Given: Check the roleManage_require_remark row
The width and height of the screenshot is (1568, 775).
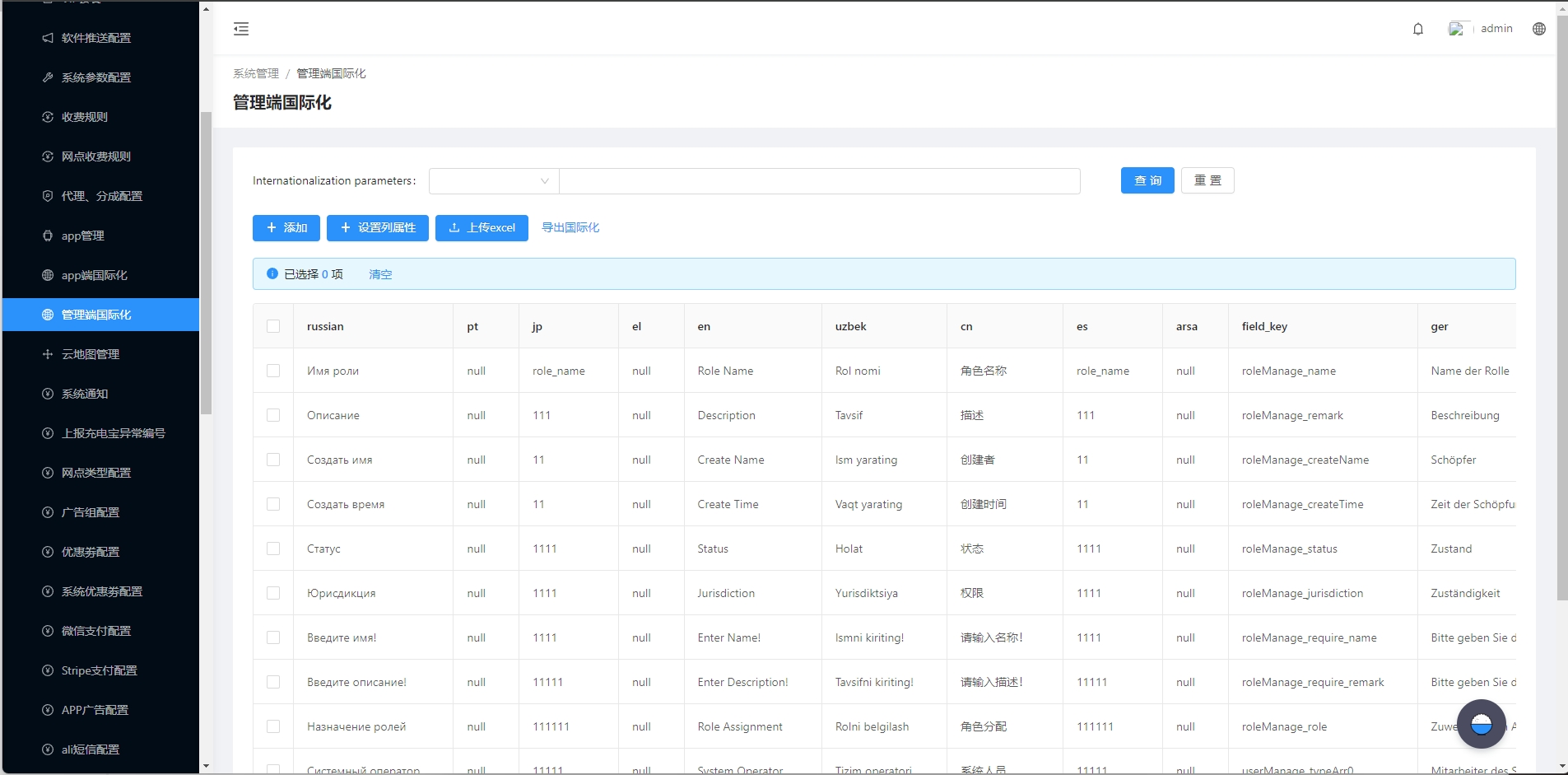Looking at the screenshot, I should pyautogui.click(x=273, y=682).
